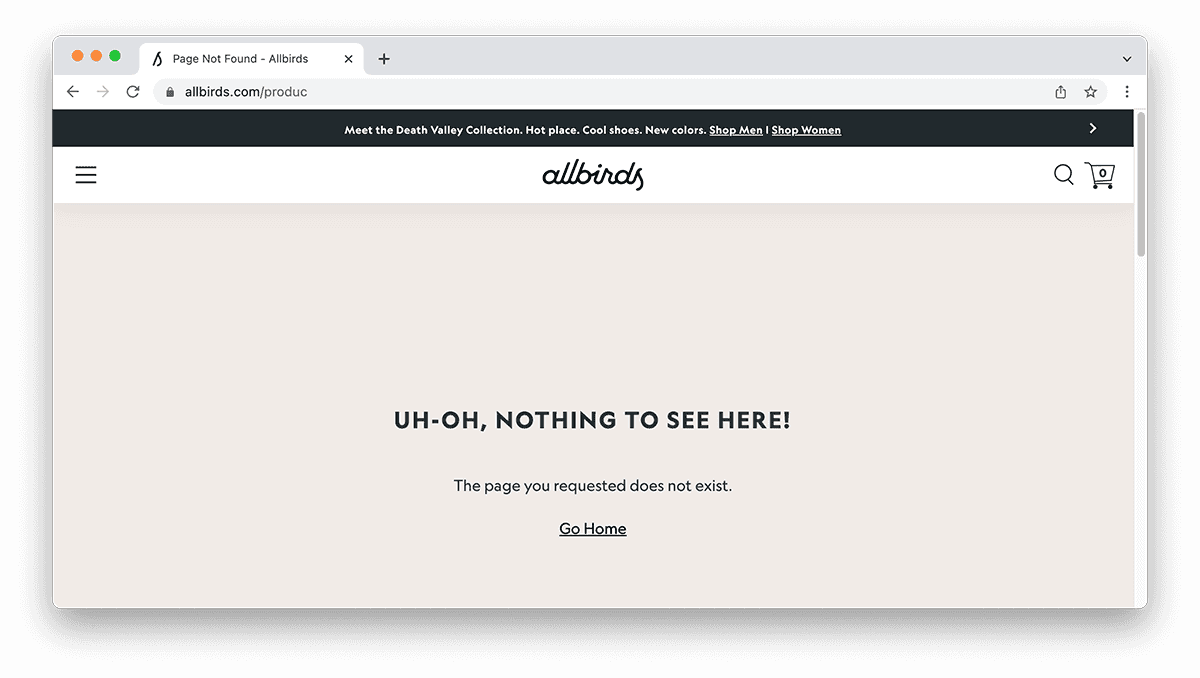Click the Allbirds logo

point(593,175)
